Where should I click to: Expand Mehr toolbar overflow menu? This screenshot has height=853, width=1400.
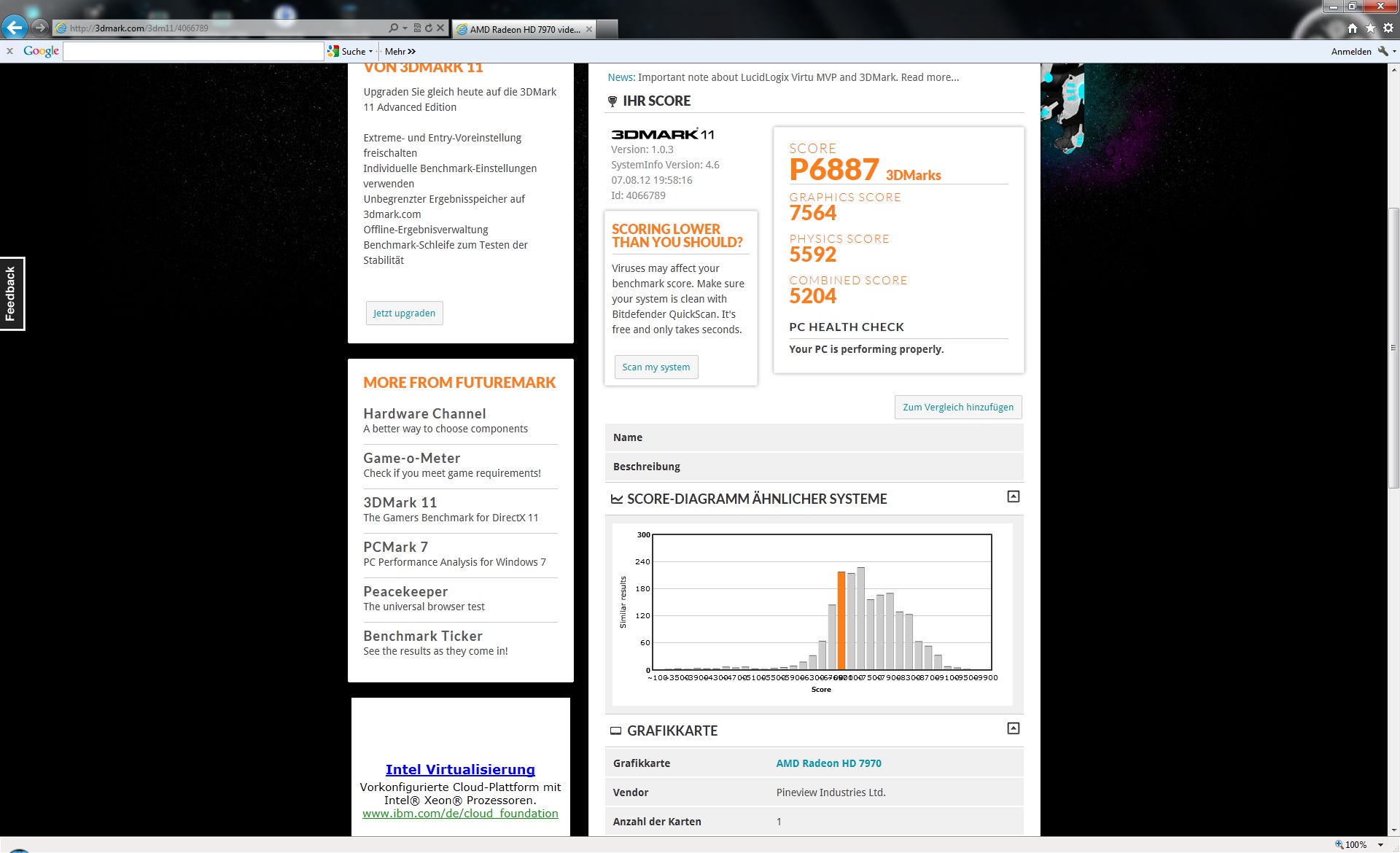pyautogui.click(x=401, y=51)
